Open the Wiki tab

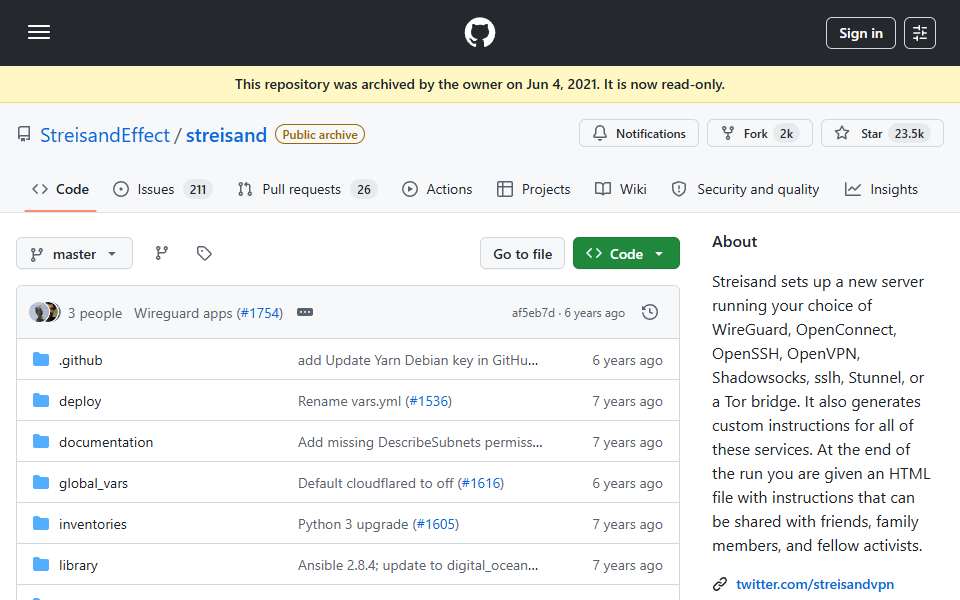pyautogui.click(x=621, y=189)
